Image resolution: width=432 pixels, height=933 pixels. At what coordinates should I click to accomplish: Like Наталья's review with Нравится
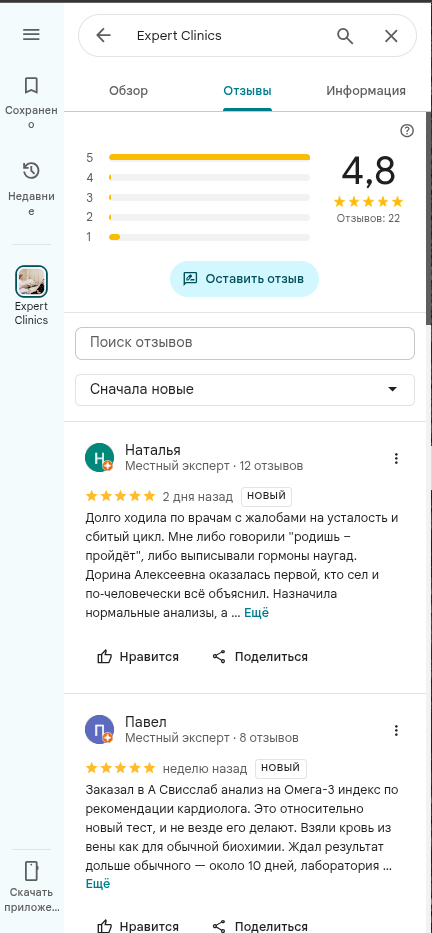click(x=137, y=656)
